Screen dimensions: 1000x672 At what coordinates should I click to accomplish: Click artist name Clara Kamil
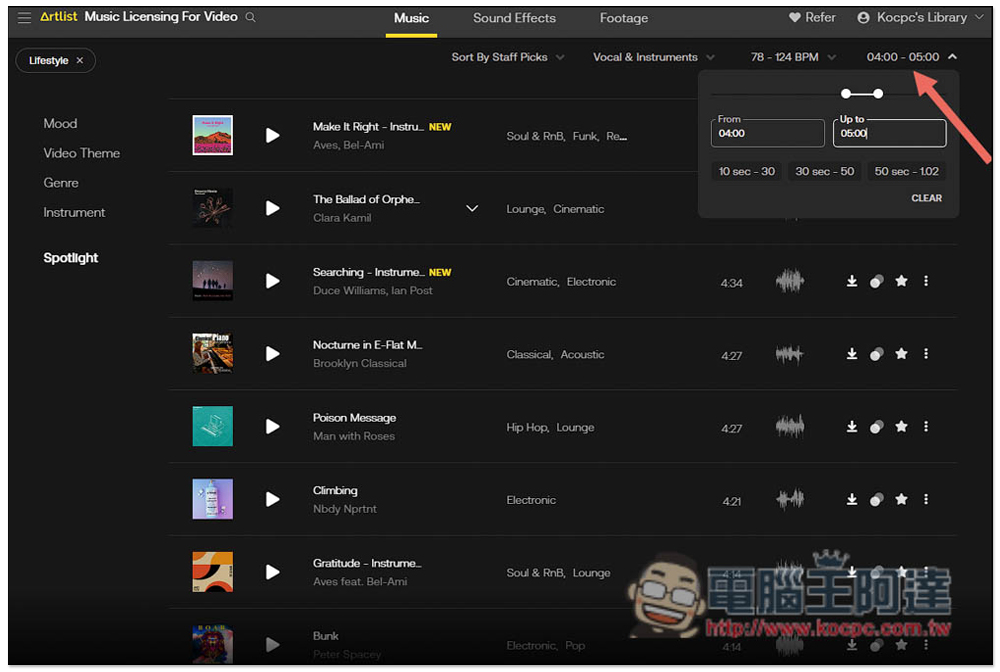coord(342,217)
